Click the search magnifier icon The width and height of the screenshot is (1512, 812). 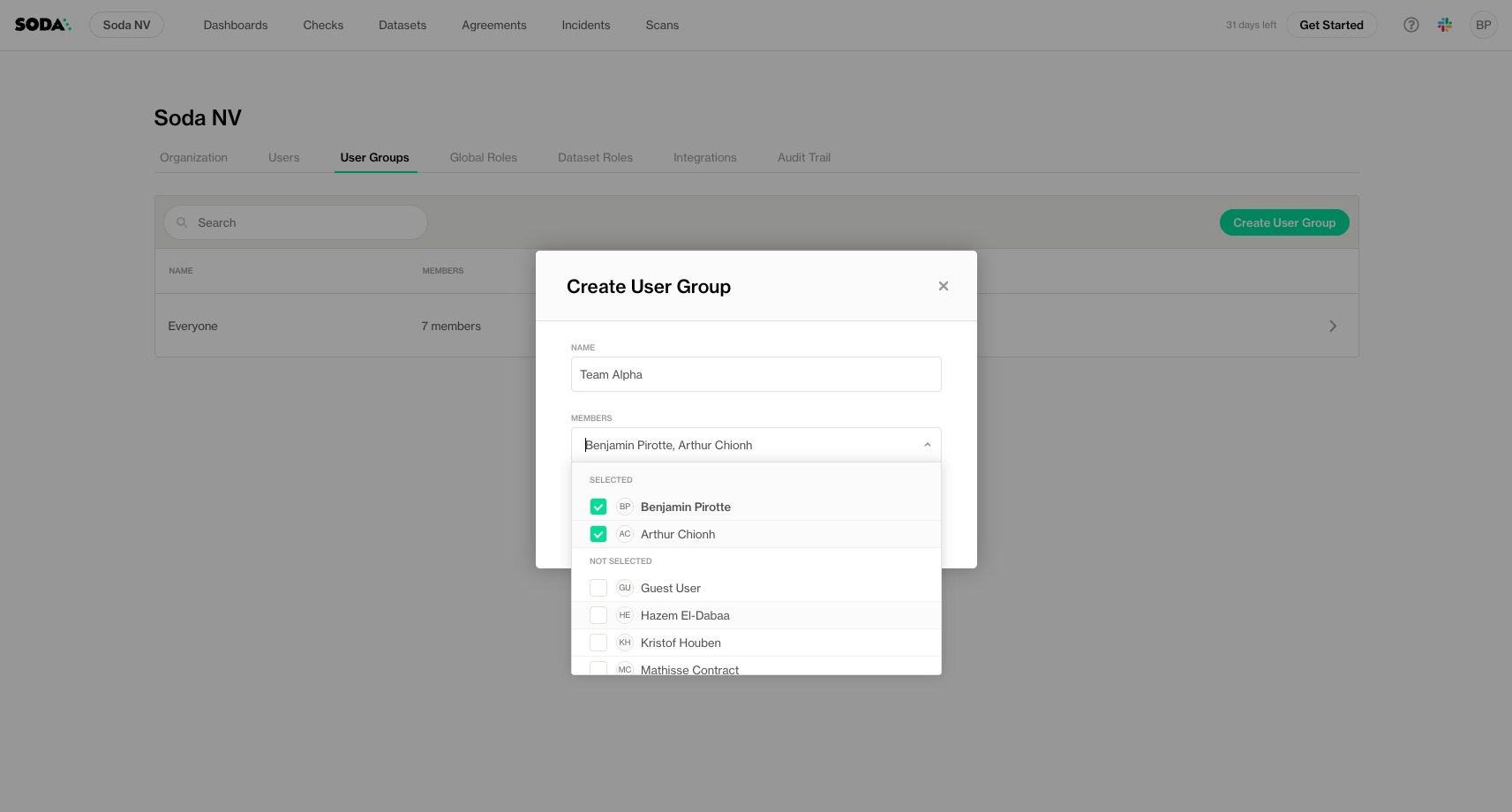(x=182, y=222)
